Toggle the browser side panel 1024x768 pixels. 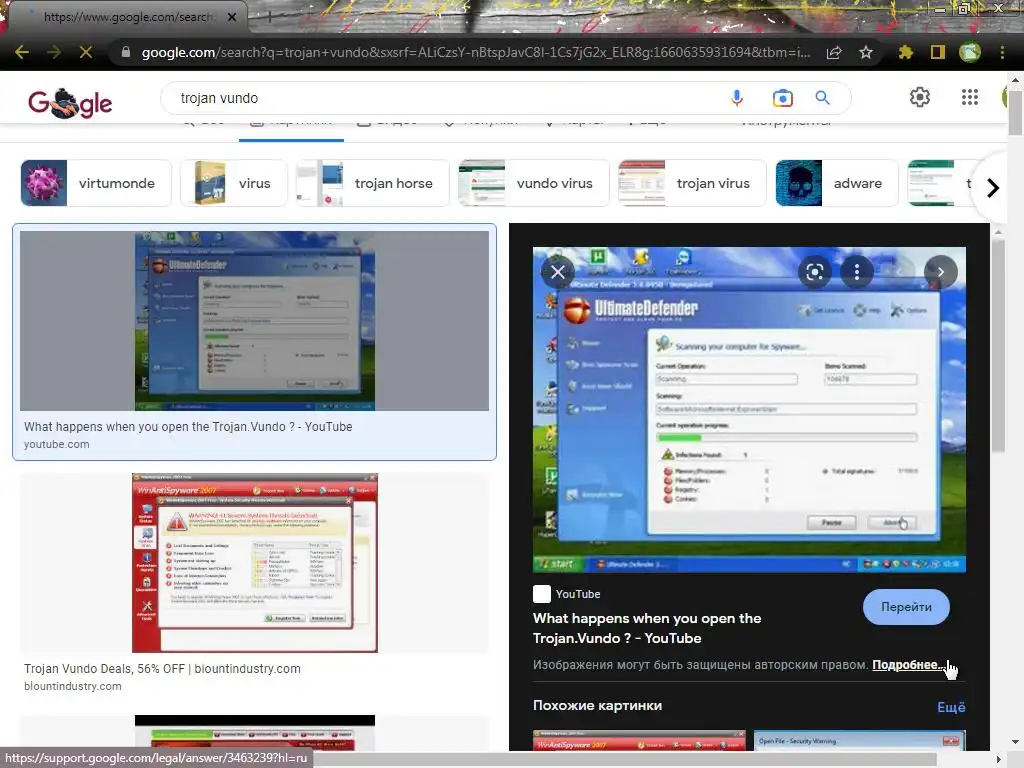pos(938,52)
